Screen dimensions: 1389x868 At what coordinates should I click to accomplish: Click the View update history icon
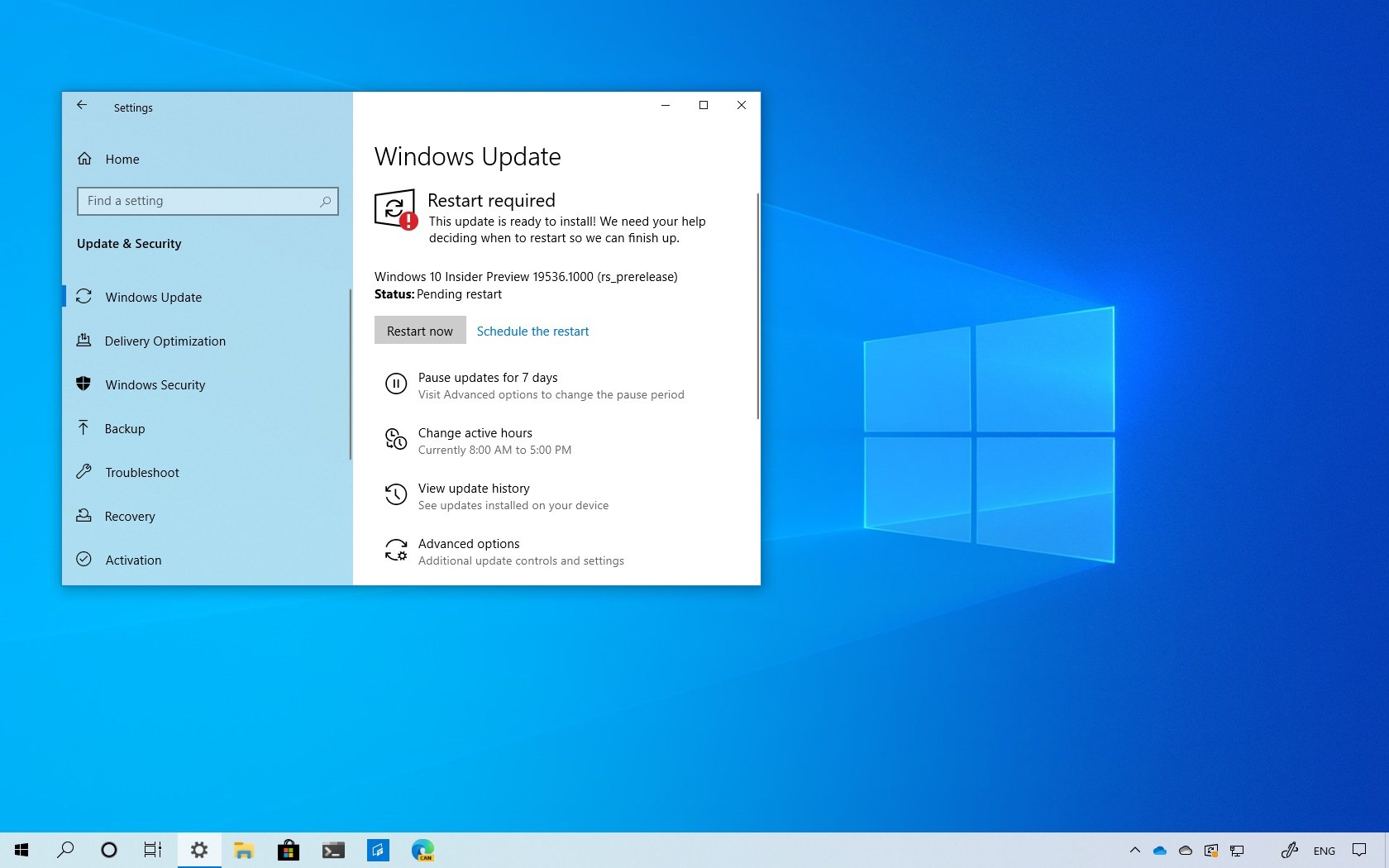coord(396,495)
